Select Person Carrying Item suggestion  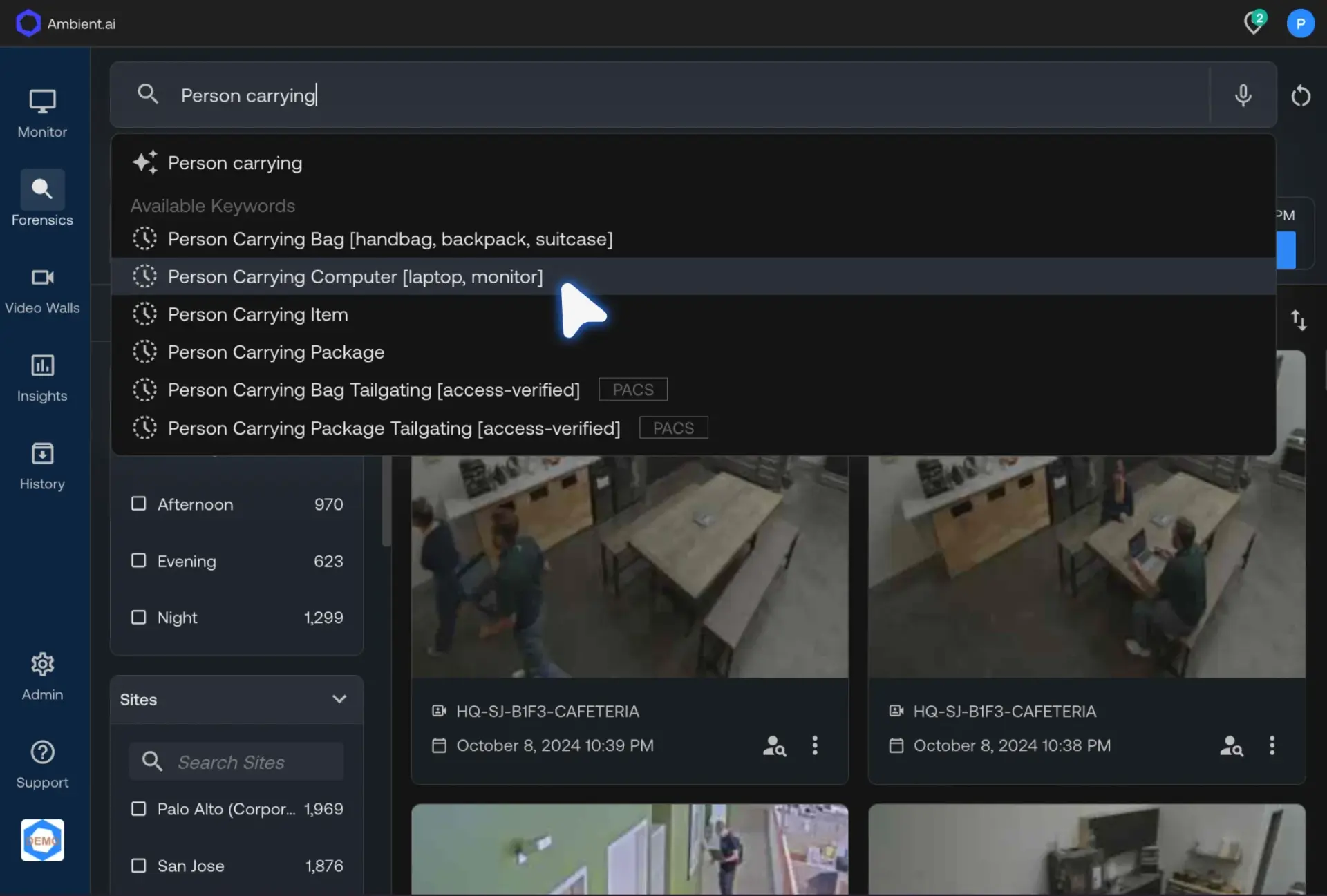pyautogui.click(x=258, y=315)
